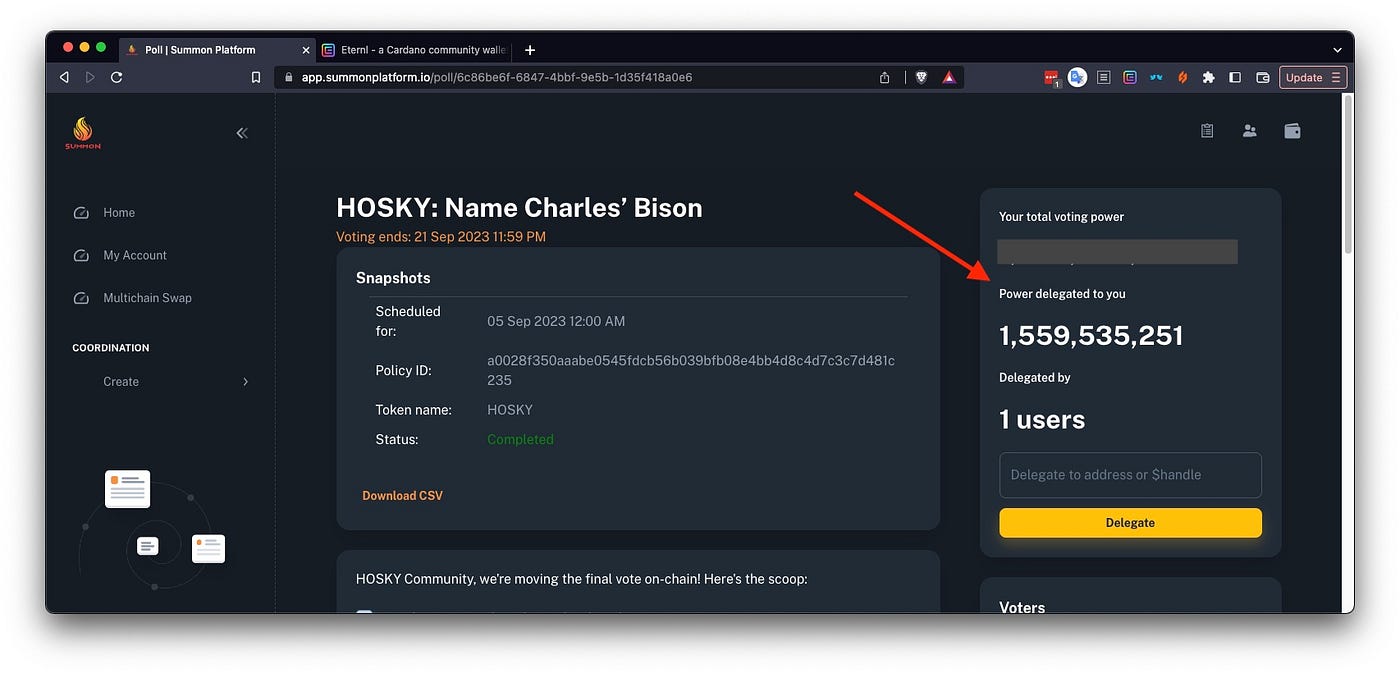
Task: Collapse the sidebar with the double chevron
Action: 242,133
